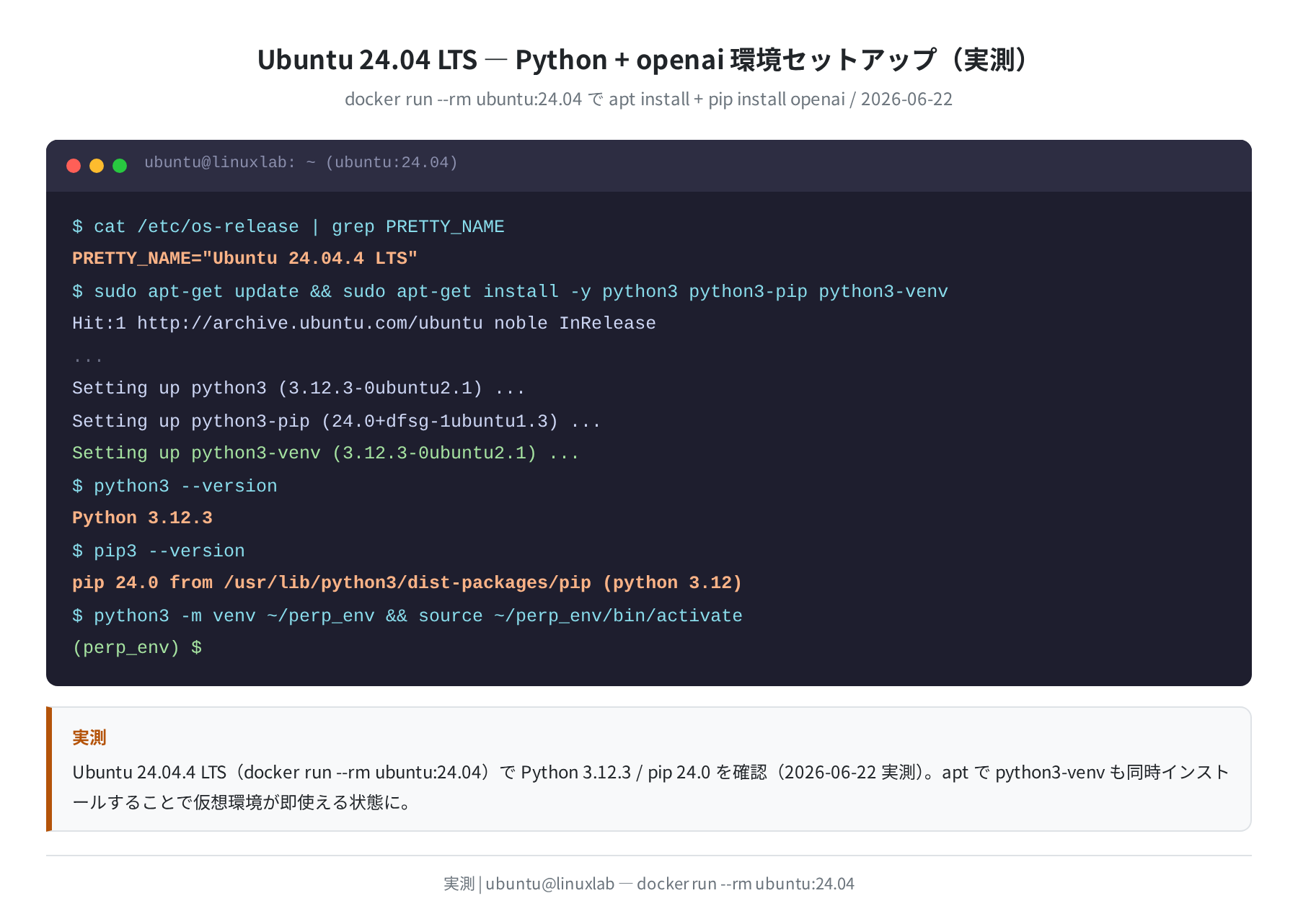1298x924 pixels.
Task: Click green 'Setting up python3-venv' line
Action: pos(326,453)
